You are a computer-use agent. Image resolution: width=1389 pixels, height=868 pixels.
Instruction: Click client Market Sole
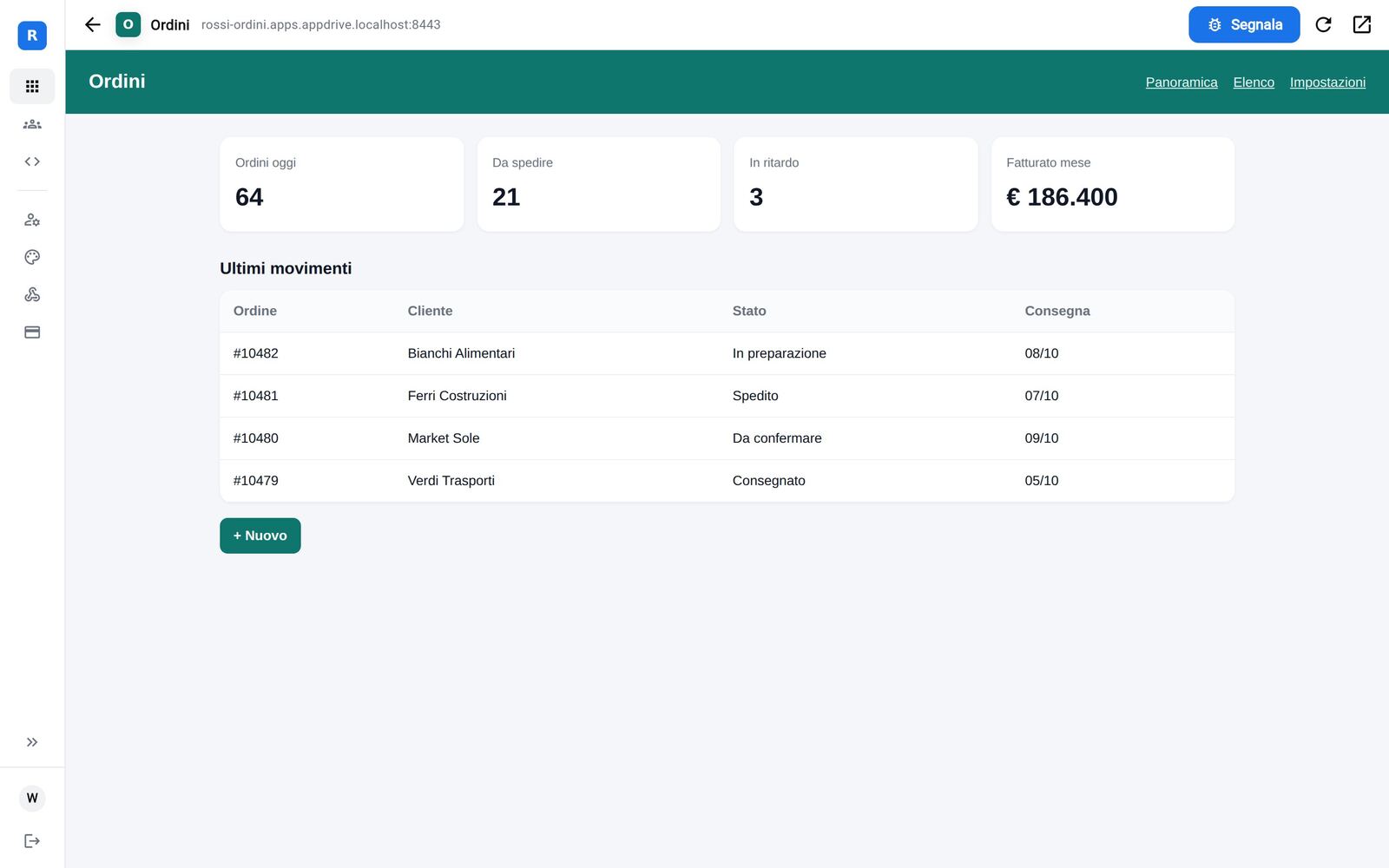[444, 438]
